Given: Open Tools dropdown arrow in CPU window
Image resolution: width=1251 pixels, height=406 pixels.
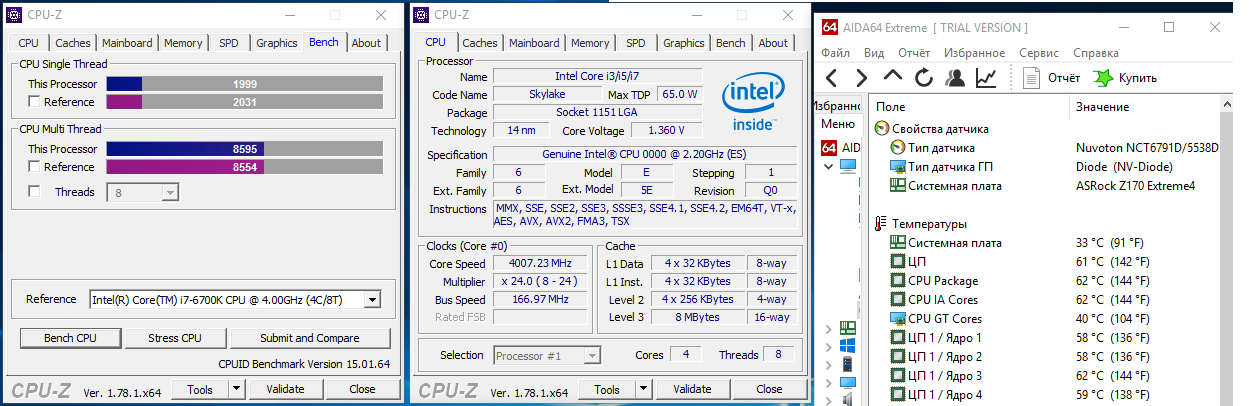Looking at the screenshot, I should click(x=644, y=389).
